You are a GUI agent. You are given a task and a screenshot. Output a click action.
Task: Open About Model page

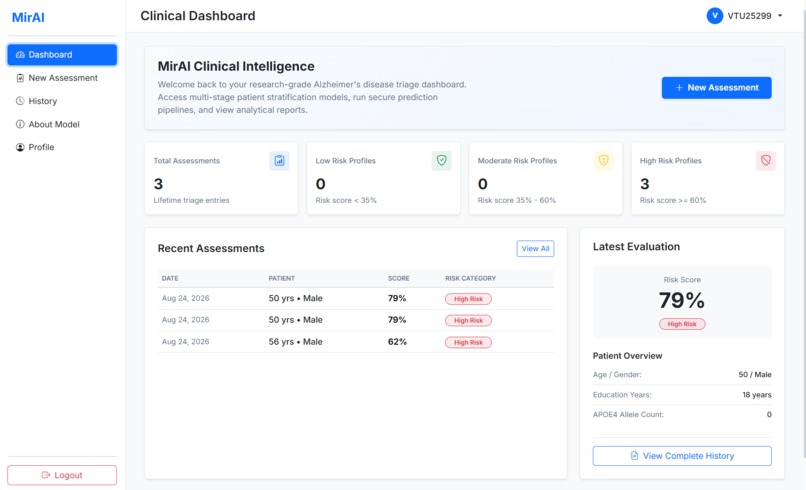coord(62,124)
